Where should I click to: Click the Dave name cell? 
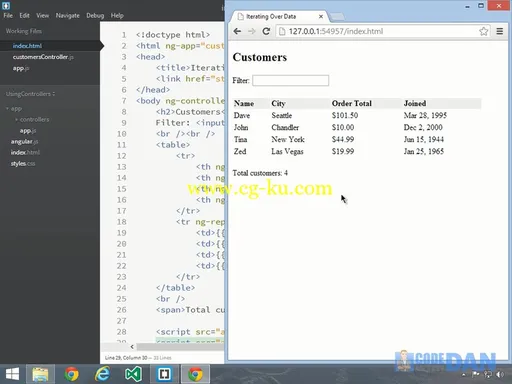(242, 115)
